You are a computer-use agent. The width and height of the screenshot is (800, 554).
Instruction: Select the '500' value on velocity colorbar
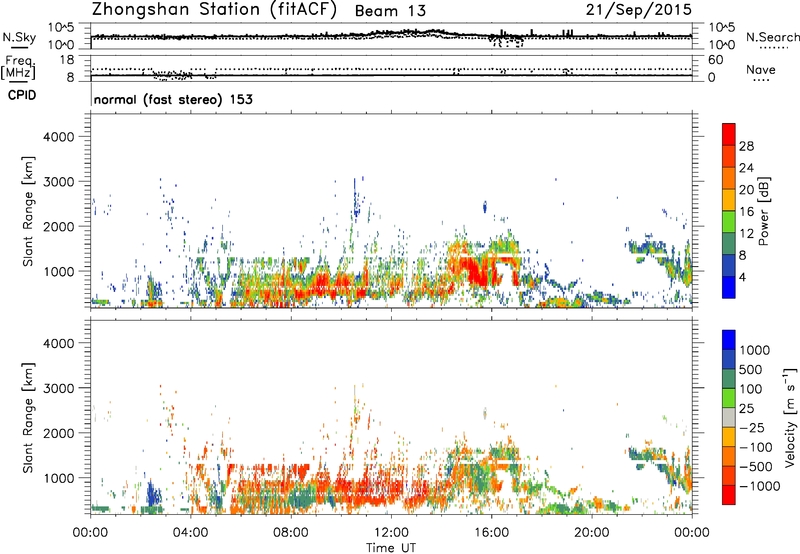coord(751,370)
